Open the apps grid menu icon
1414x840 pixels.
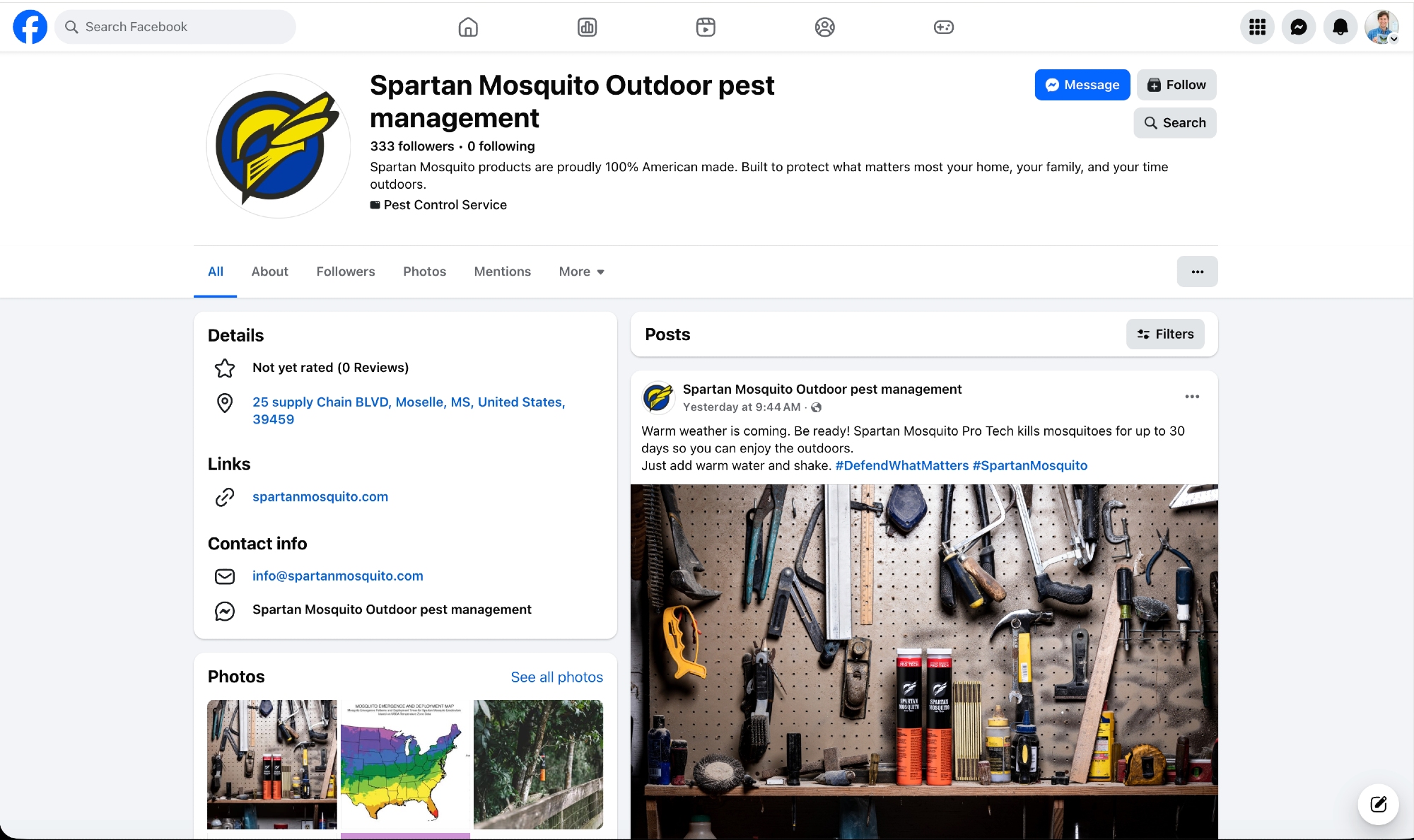tap(1257, 27)
